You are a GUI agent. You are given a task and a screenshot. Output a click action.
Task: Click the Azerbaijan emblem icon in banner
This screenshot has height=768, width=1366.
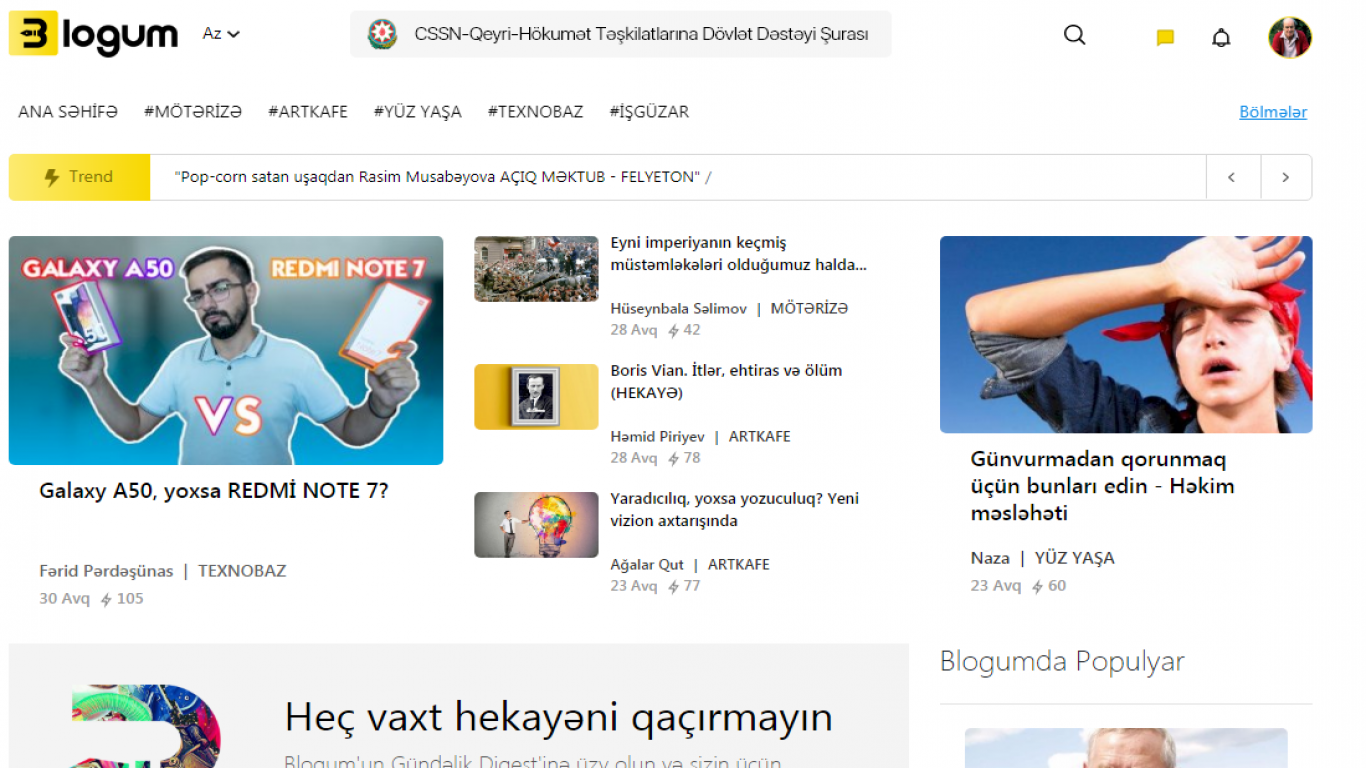(382, 35)
